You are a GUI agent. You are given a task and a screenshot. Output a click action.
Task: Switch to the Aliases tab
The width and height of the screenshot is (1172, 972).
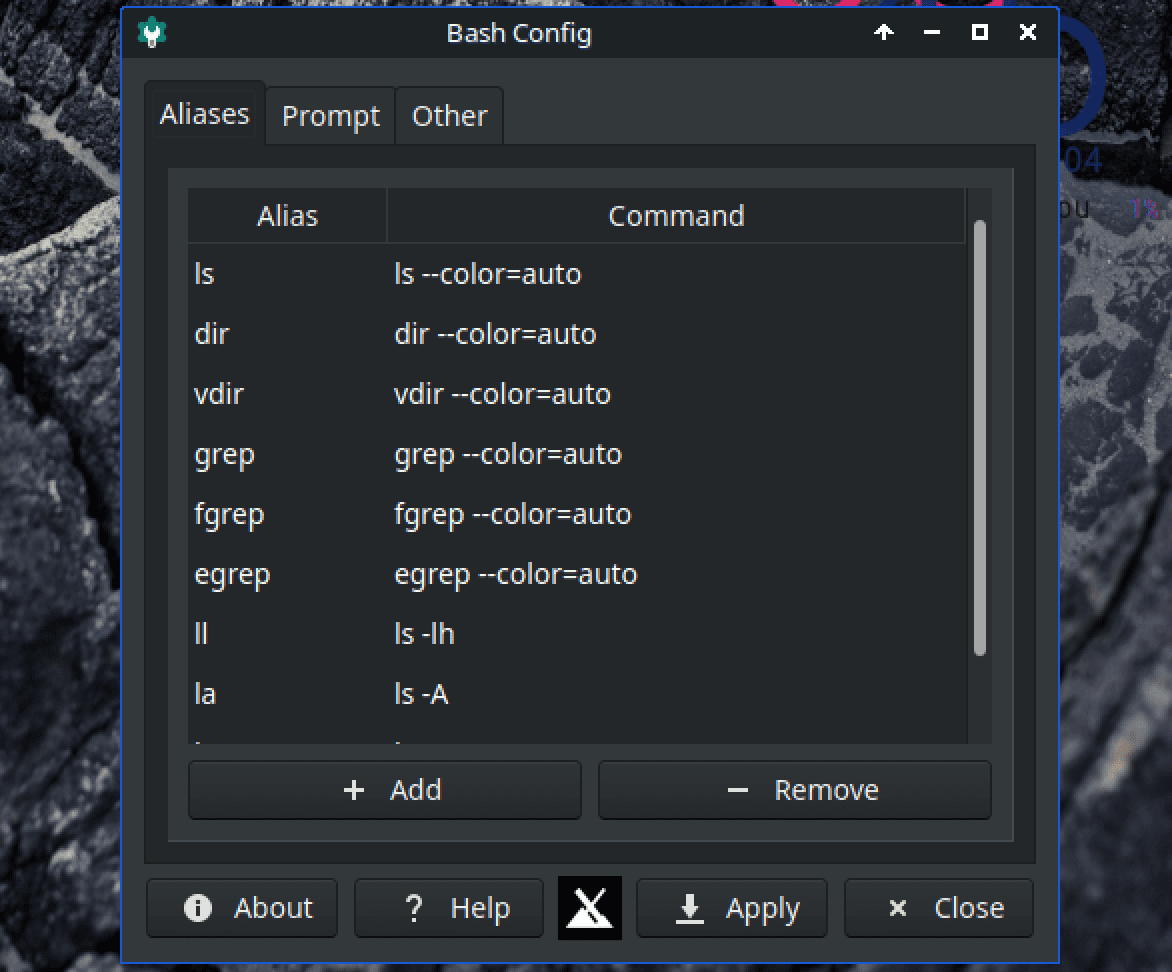point(205,114)
